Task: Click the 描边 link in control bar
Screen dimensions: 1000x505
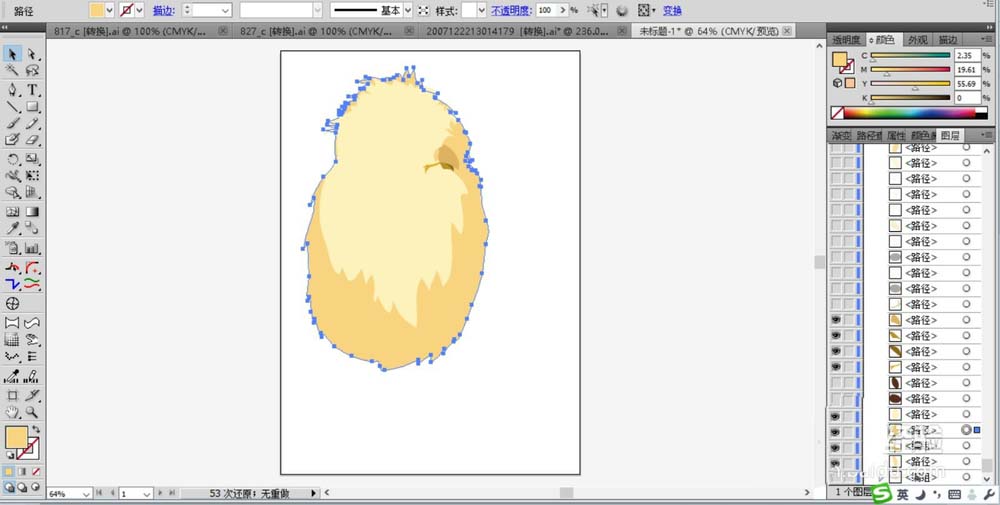Action: pos(163,11)
